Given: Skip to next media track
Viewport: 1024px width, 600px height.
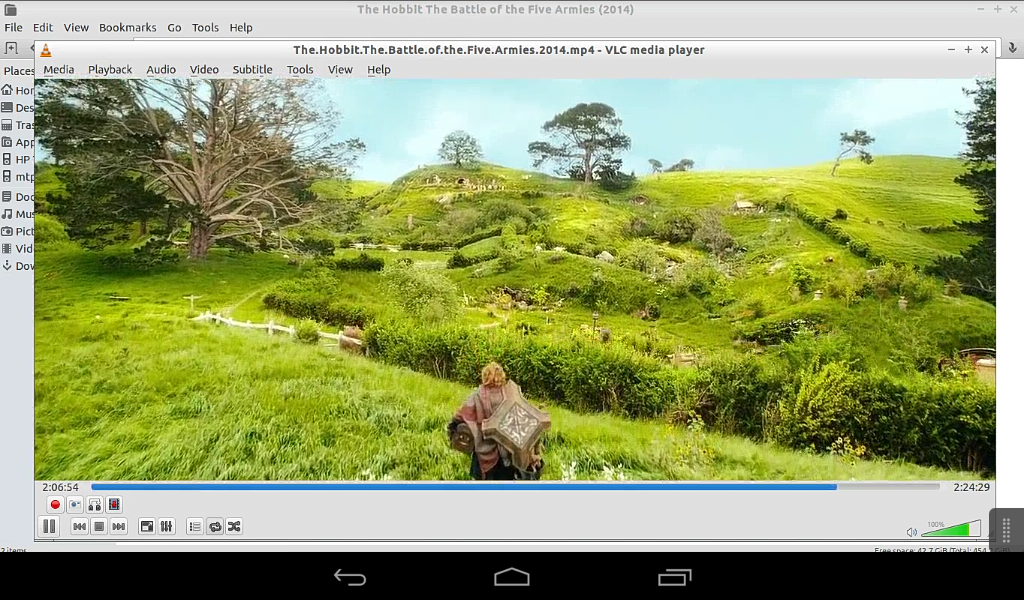Looking at the screenshot, I should coord(119,526).
